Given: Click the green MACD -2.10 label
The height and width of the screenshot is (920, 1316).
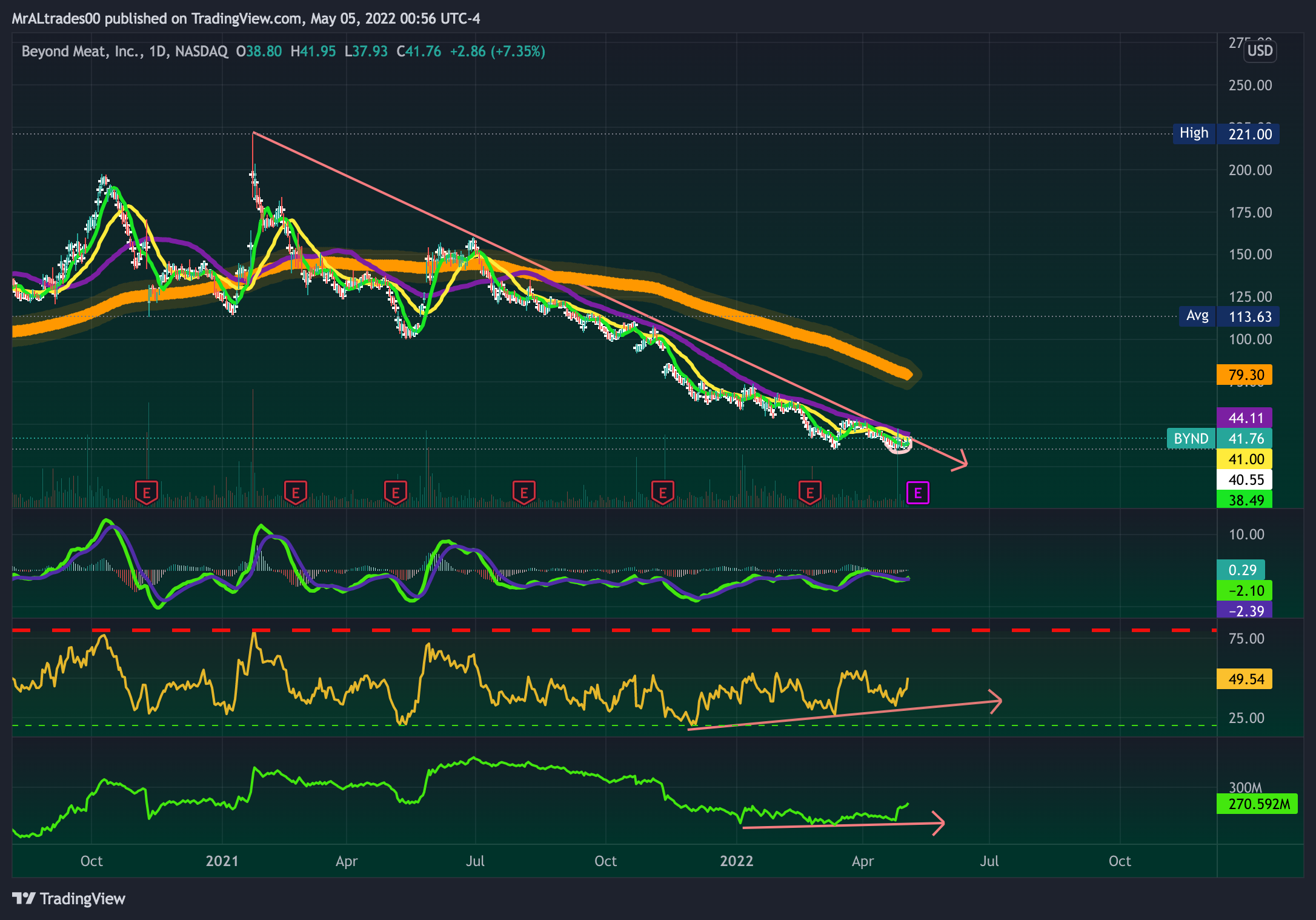Looking at the screenshot, I should coord(1245,590).
